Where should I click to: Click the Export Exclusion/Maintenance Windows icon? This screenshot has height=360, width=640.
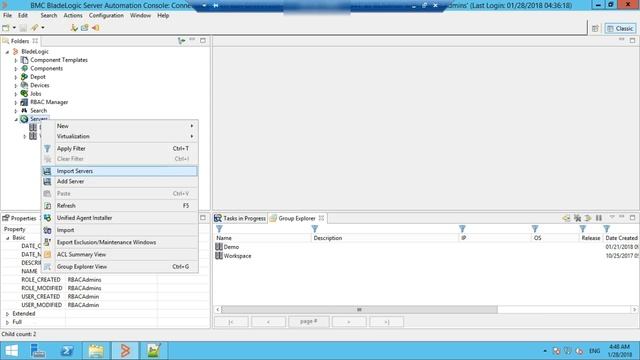pyautogui.click(x=47, y=242)
